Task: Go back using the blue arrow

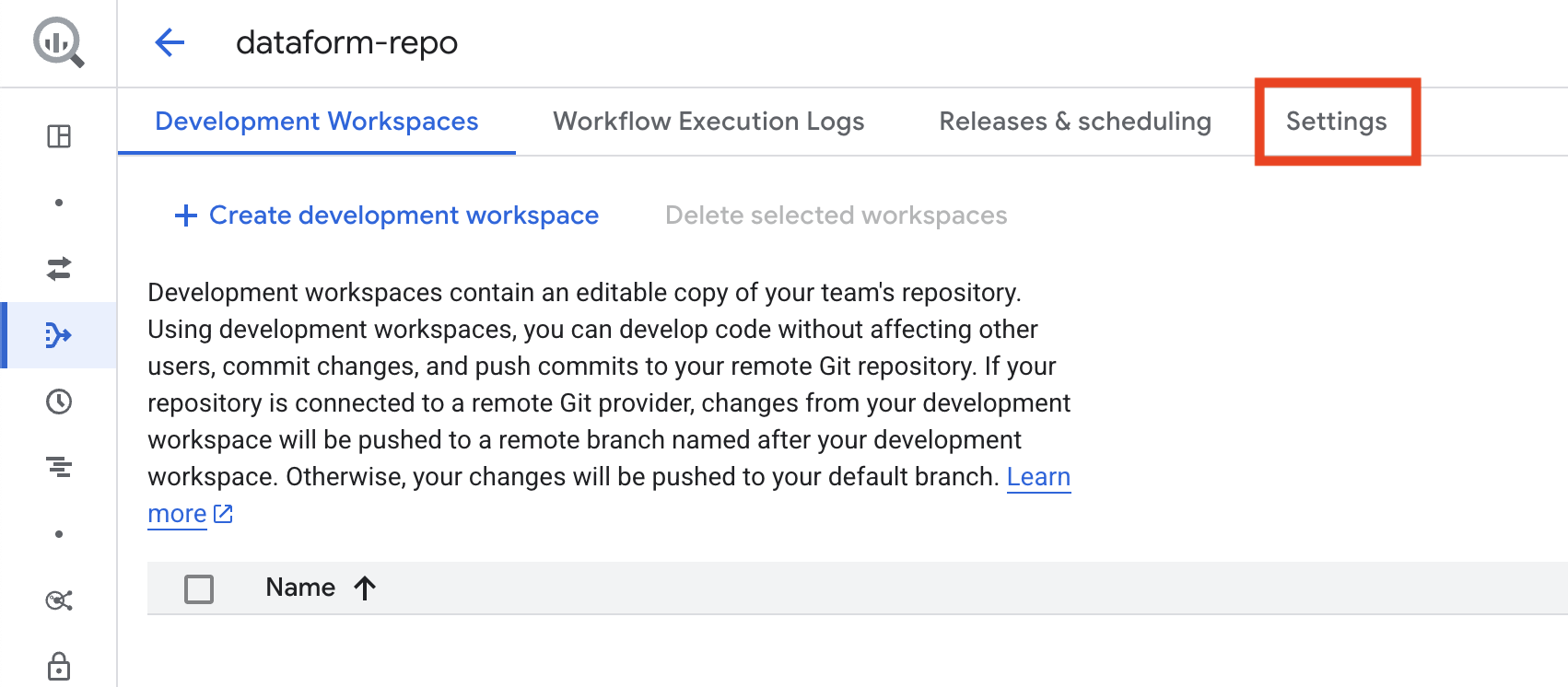Action: click(x=170, y=42)
